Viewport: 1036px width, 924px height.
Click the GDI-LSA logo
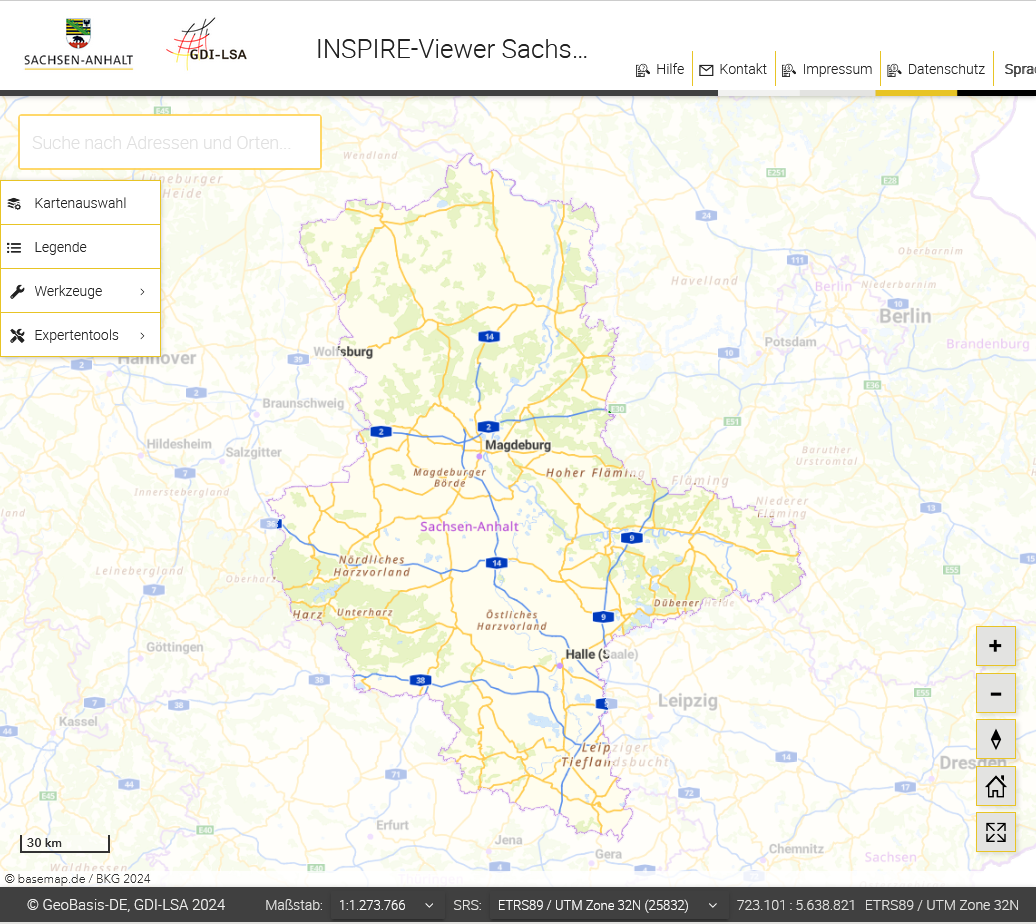tap(207, 45)
